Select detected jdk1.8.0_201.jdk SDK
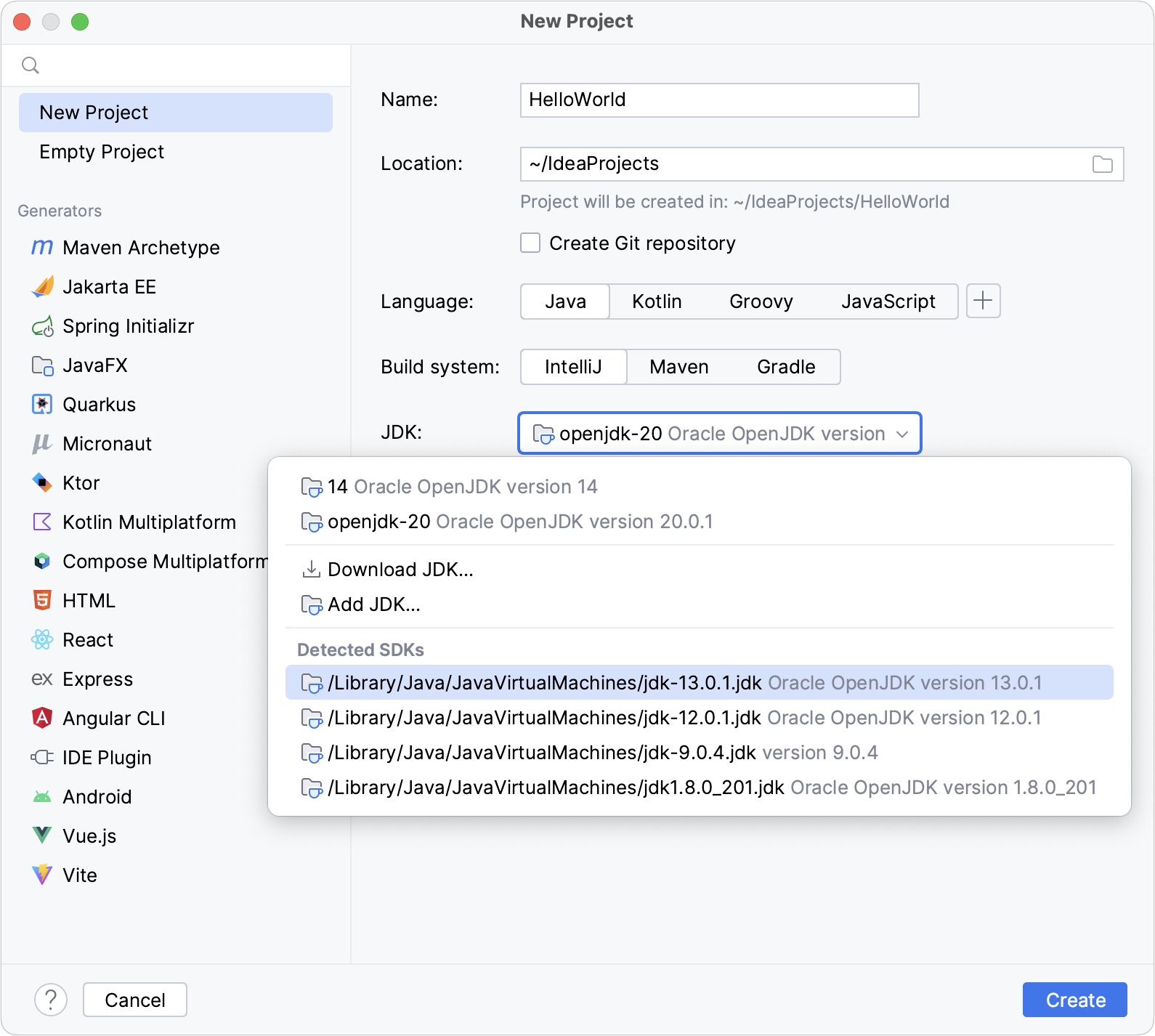Screen dimensions: 1155x1036 [x=700, y=788]
